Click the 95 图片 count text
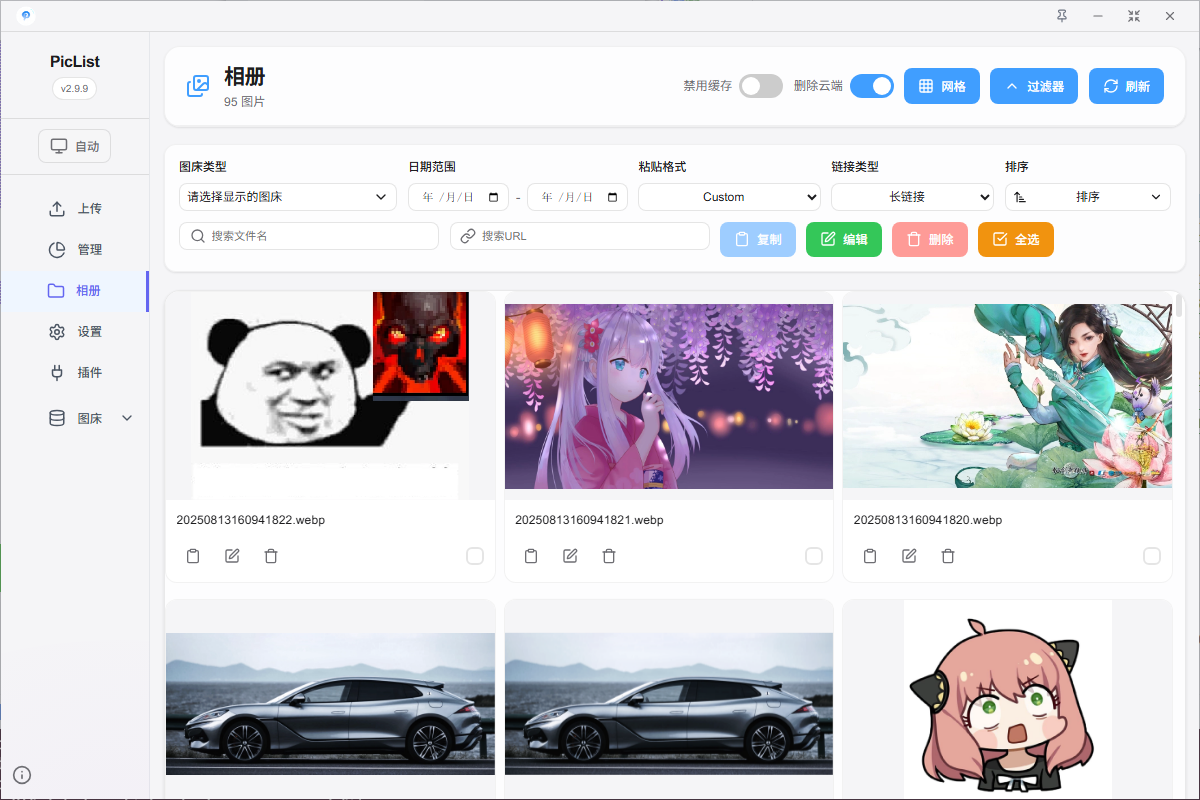1200x800 pixels. click(244, 102)
